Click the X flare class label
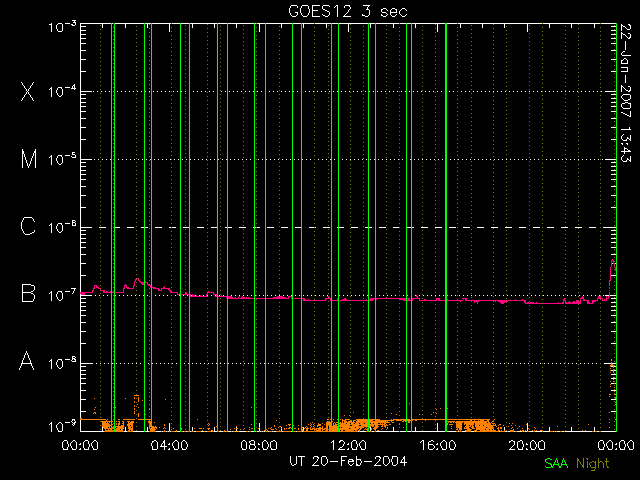 [28, 91]
